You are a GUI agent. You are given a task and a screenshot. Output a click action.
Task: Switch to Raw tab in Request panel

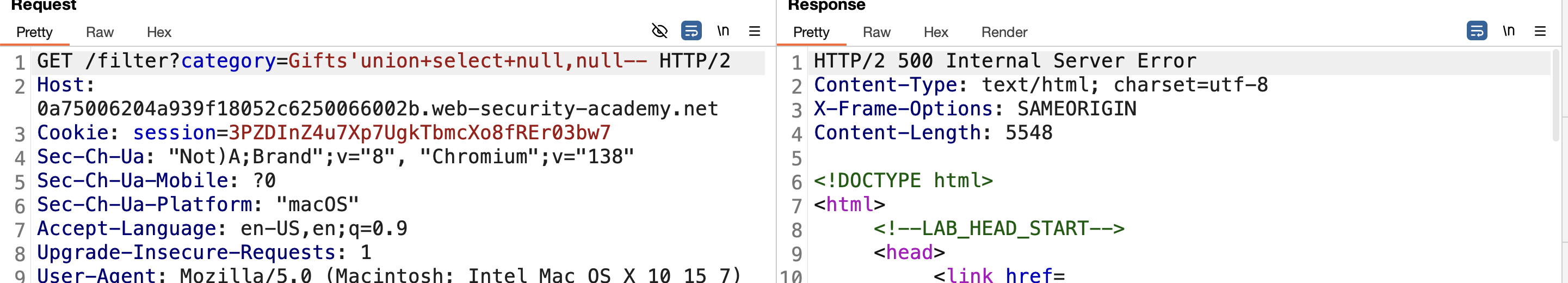[100, 32]
